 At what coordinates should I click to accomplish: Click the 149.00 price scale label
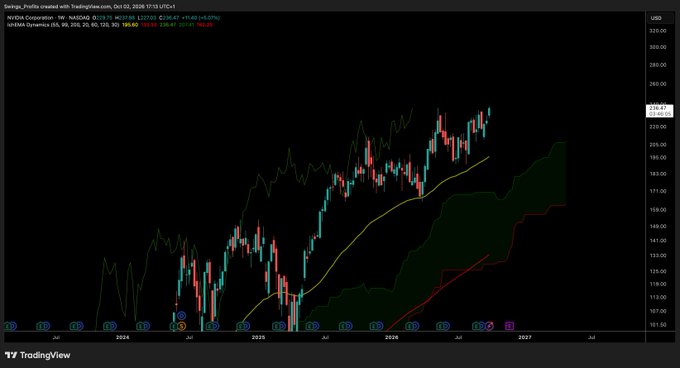(658, 226)
